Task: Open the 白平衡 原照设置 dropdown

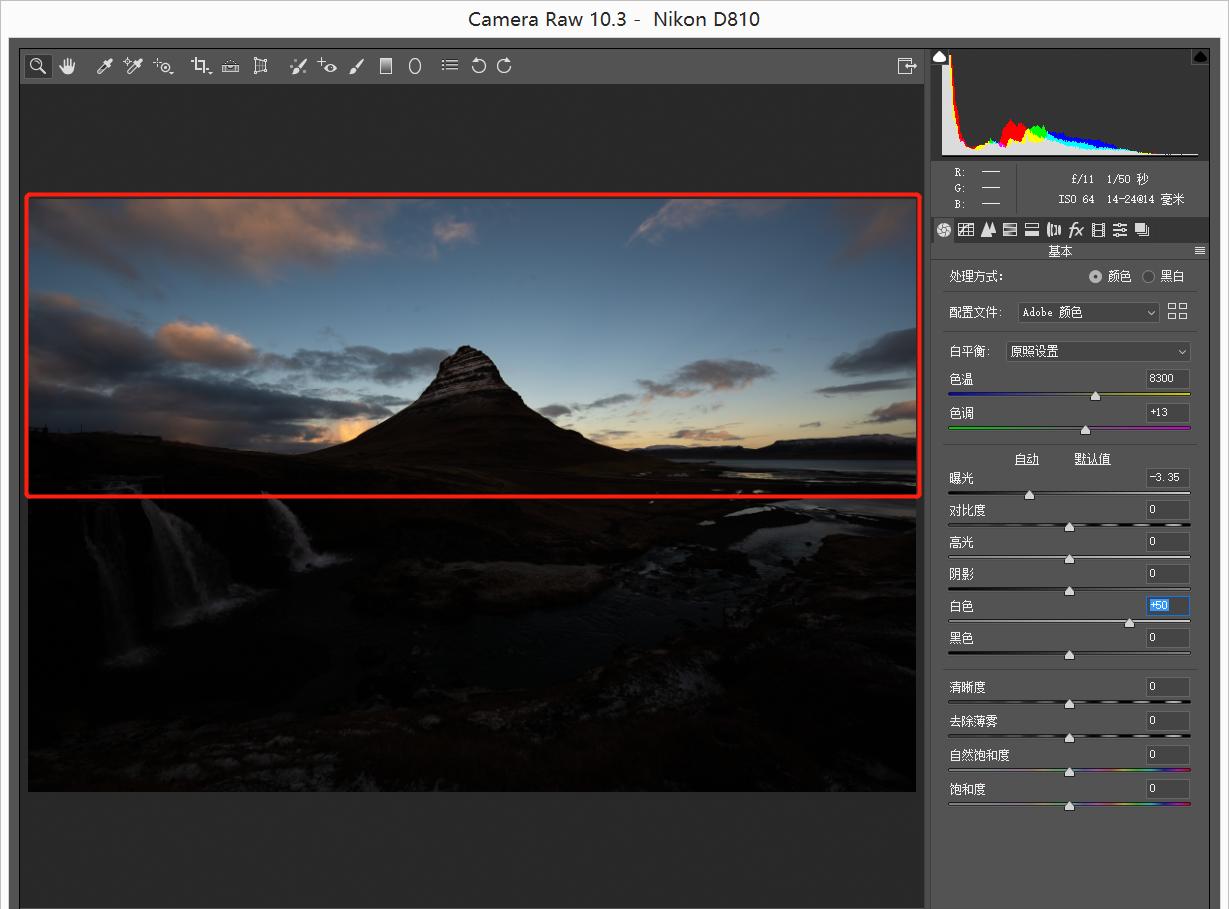Action: [1098, 352]
